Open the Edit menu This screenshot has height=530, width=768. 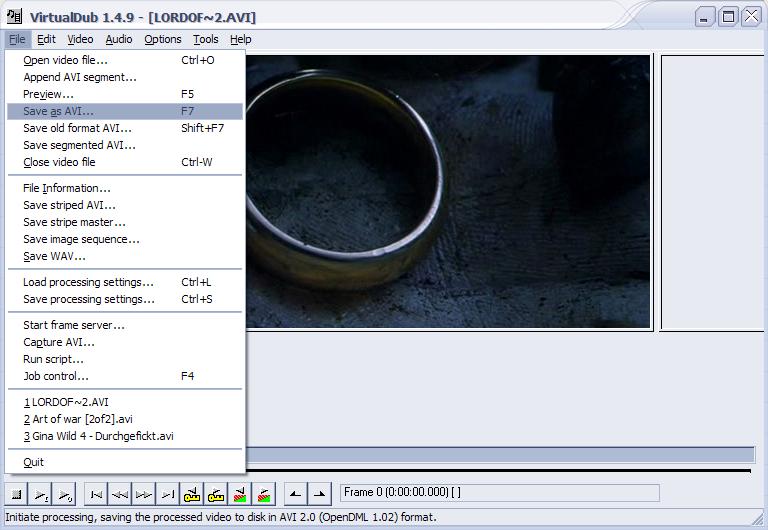click(x=47, y=39)
